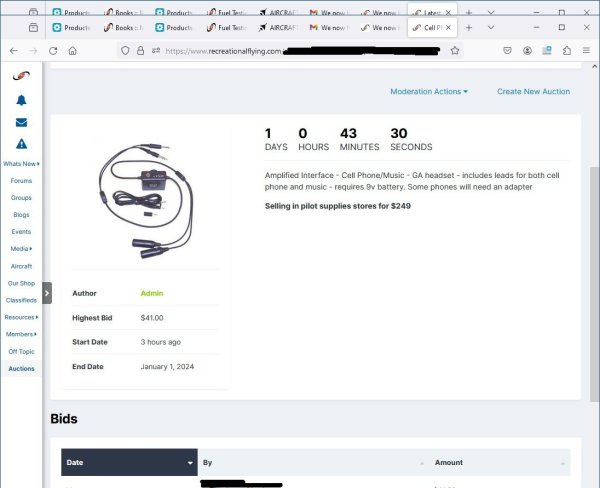The height and width of the screenshot is (488, 600).
Task: Go to the browser Home button
Action: click(x=72, y=50)
